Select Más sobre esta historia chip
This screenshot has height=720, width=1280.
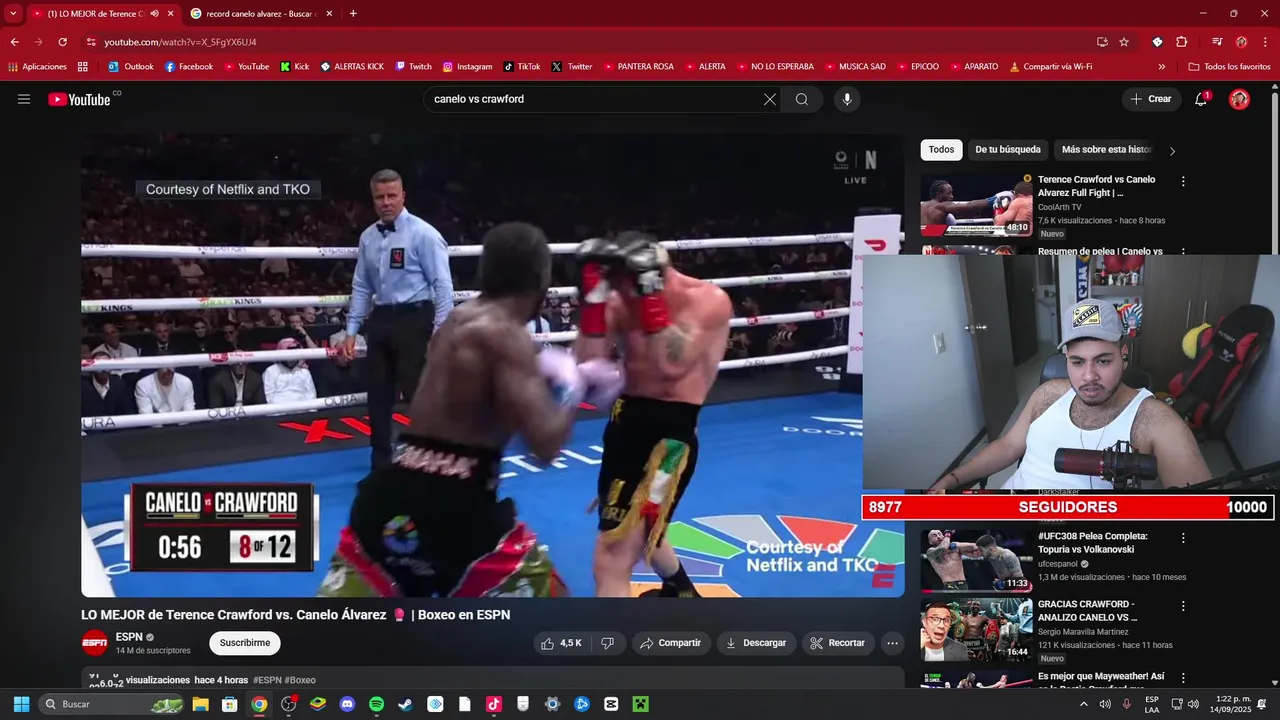(x=1106, y=150)
